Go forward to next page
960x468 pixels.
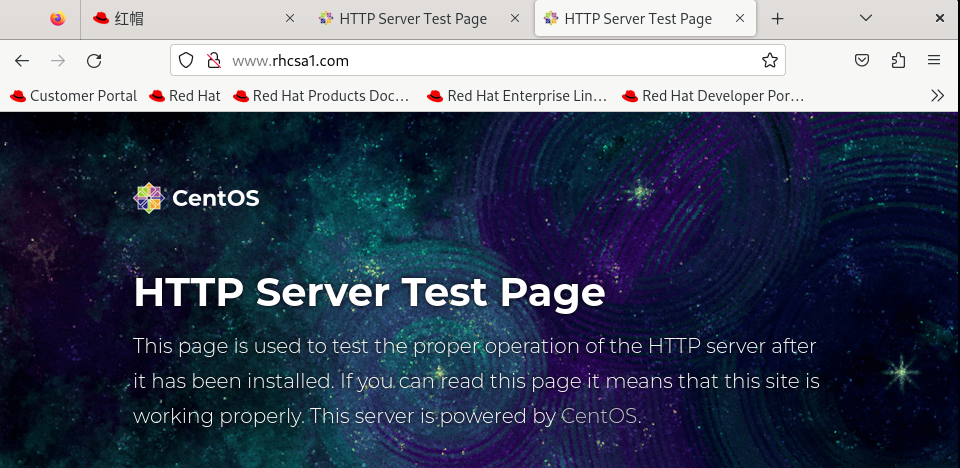58,61
